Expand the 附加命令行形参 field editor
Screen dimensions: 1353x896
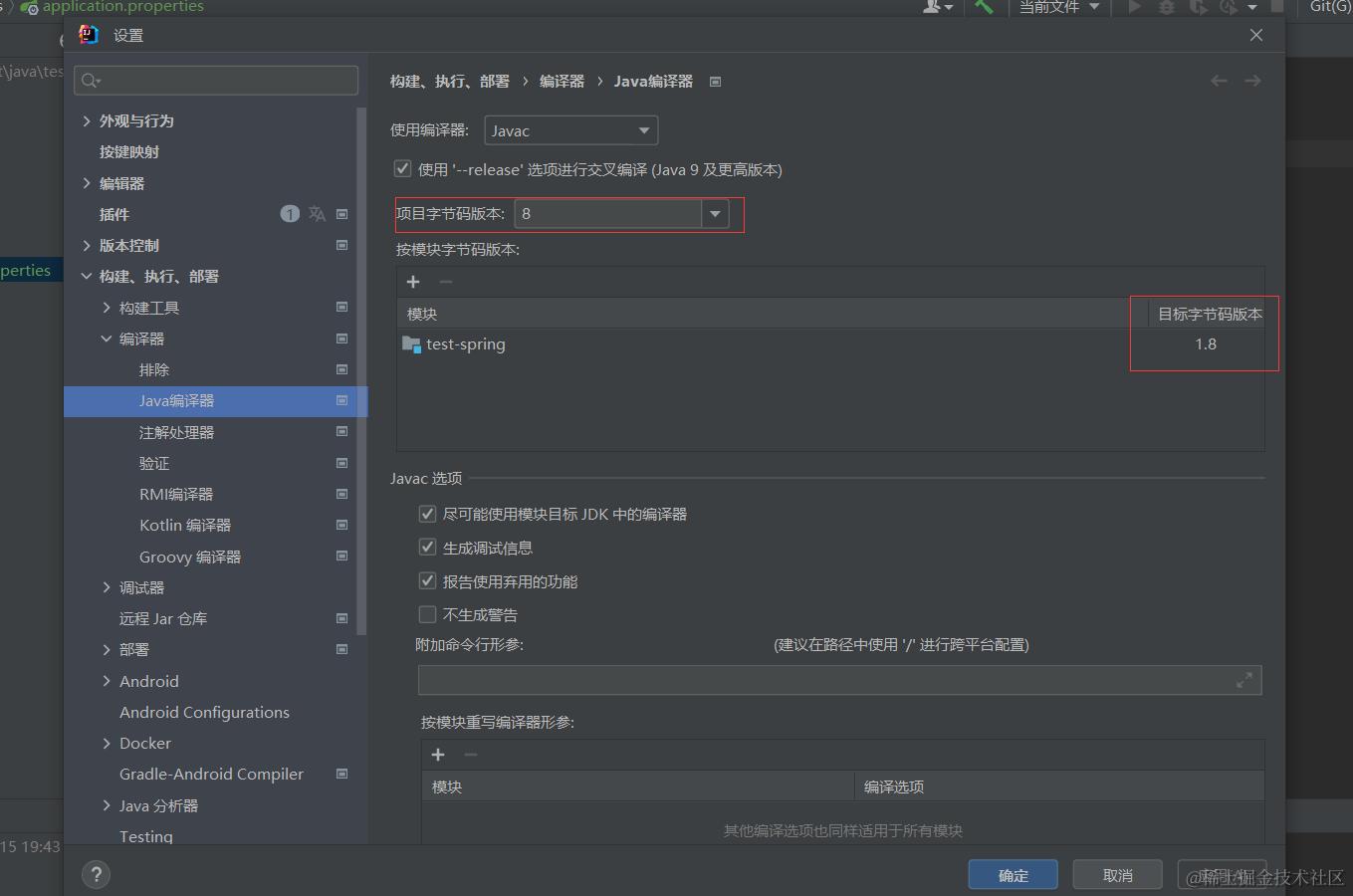[x=1244, y=680]
